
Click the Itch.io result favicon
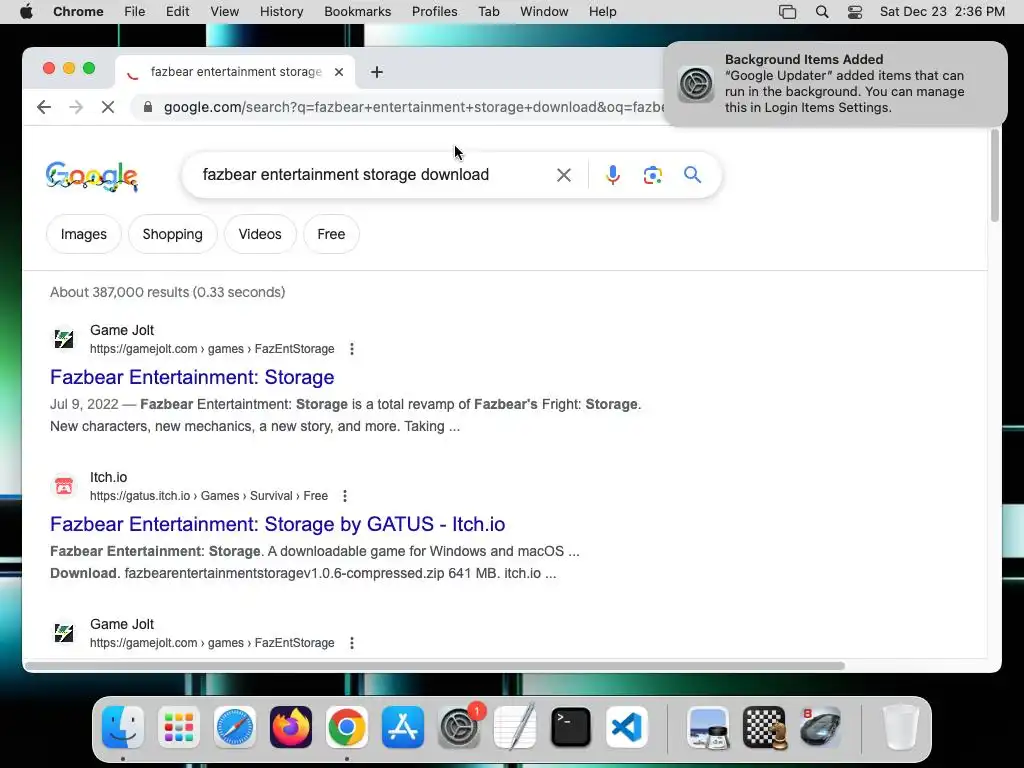64,486
